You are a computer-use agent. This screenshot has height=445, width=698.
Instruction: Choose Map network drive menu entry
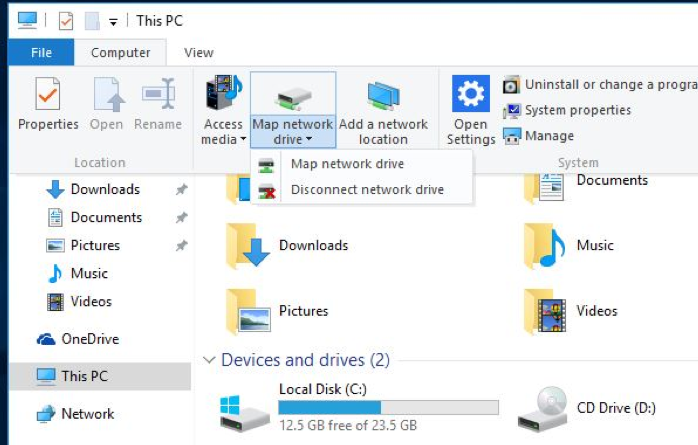[x=361, y=164]
